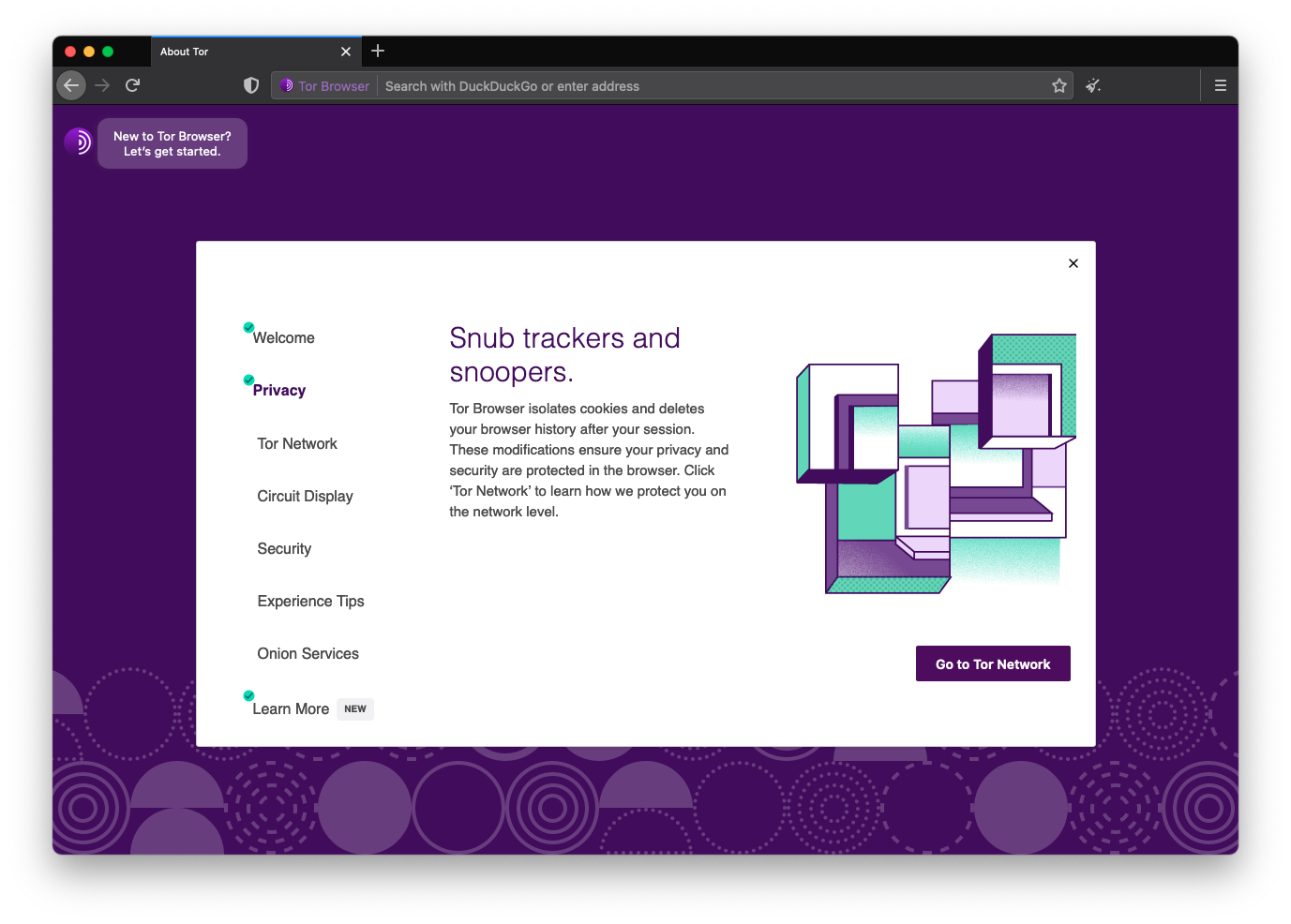Open the hamburger application menu
Image resolution: width=1291 pixels, height=924 pixels.
[x=1220, y=85]
